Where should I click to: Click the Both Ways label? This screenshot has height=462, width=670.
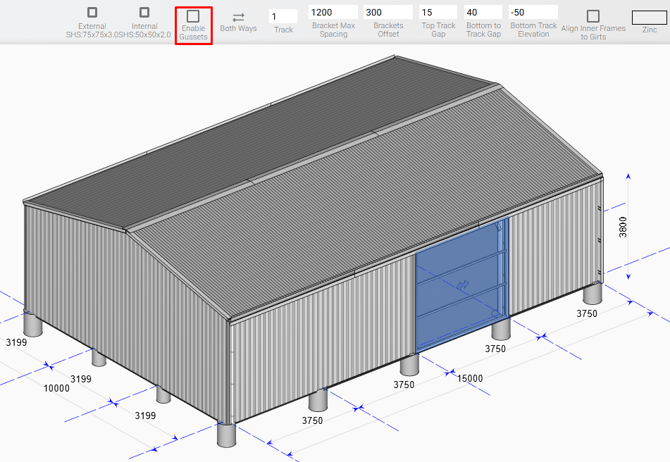(238, 29)
